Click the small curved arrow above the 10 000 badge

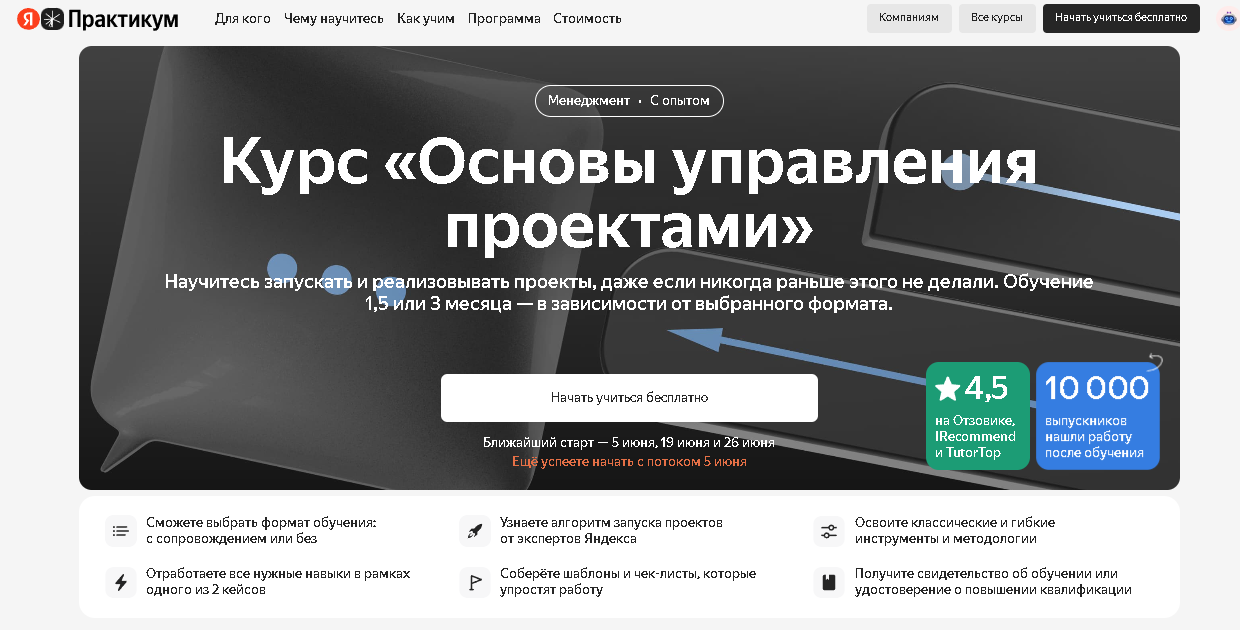[1156, 360]
